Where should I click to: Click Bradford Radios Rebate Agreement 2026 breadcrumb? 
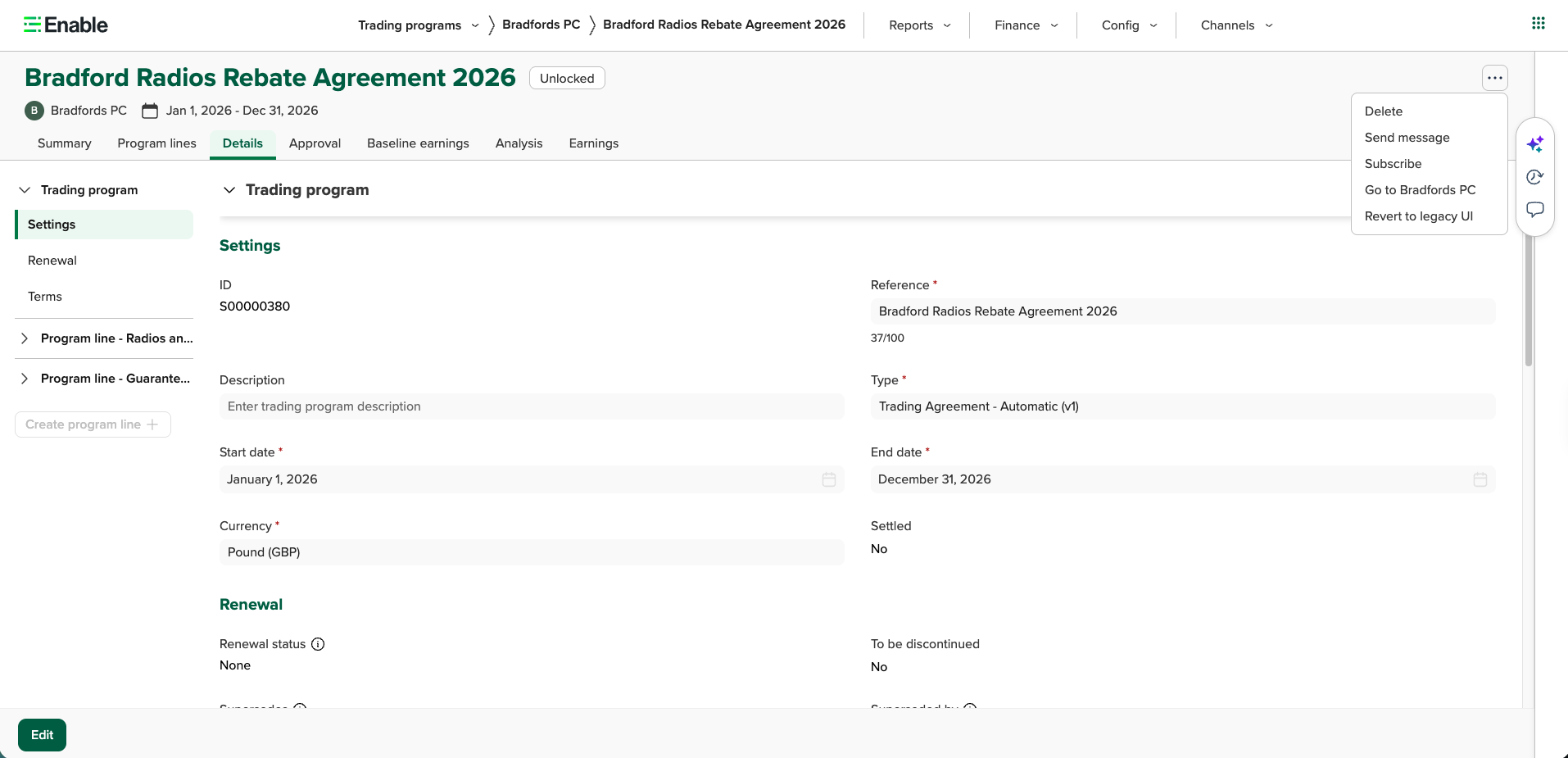(724, 25)
